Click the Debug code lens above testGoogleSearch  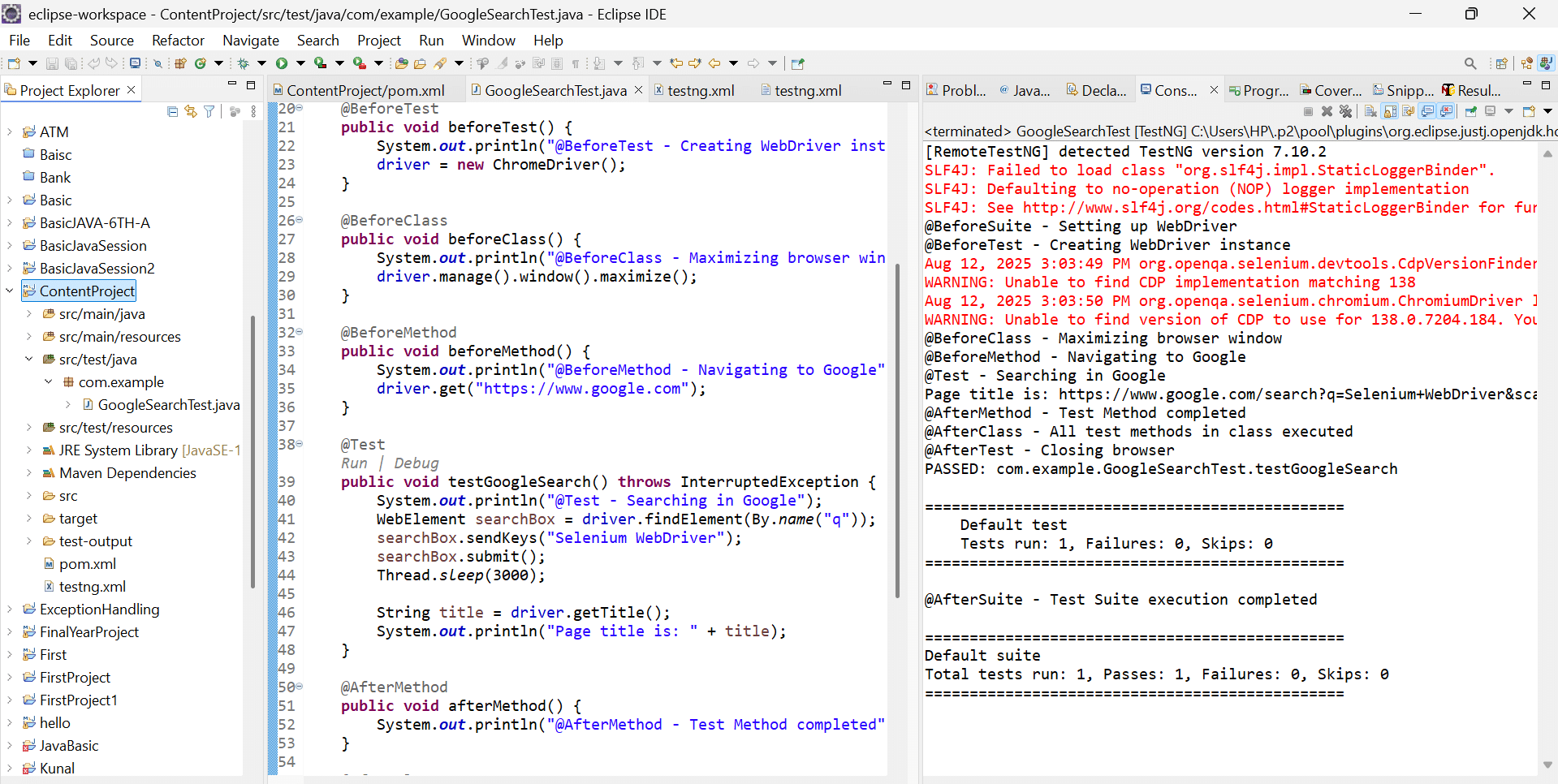[416, 463]
